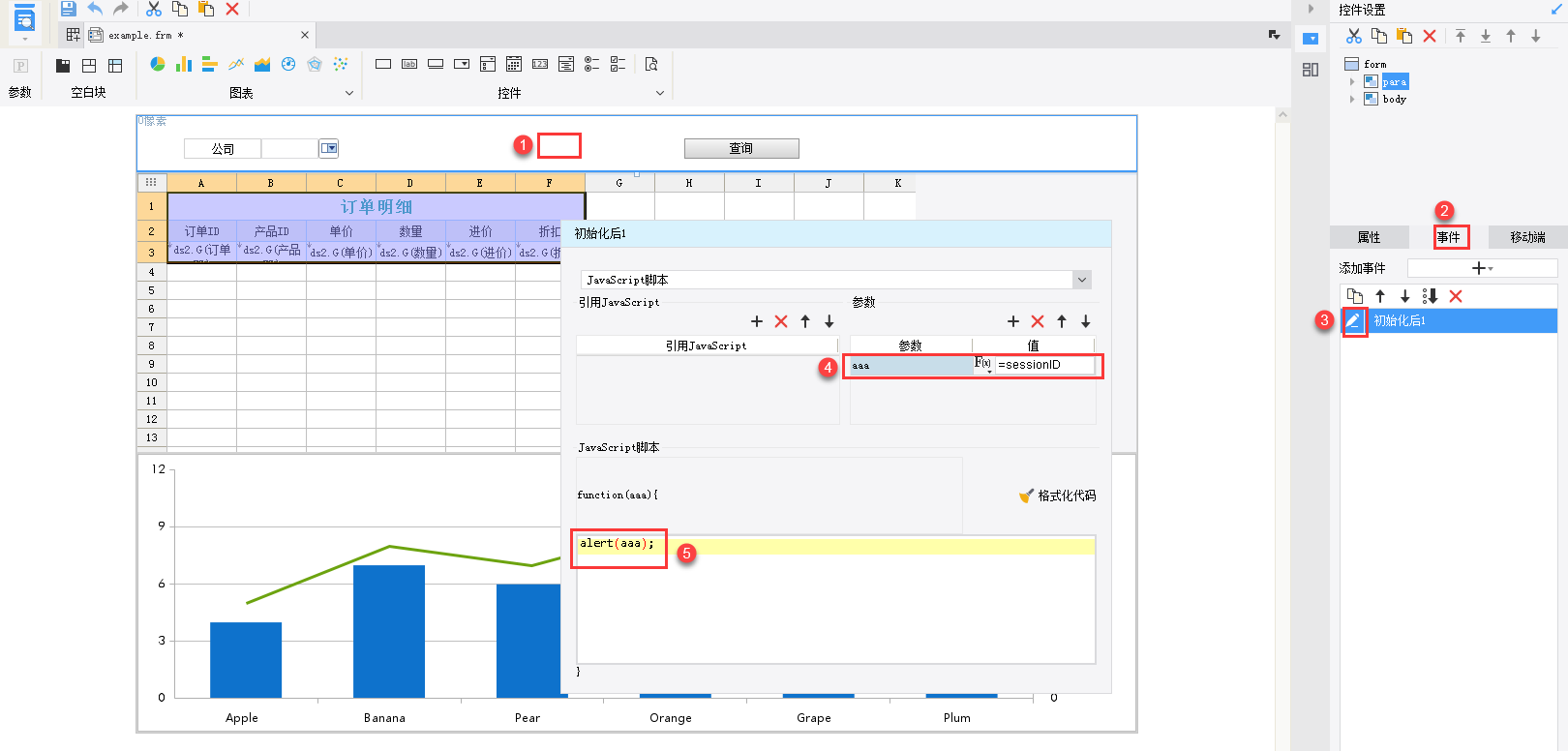This screenshot has height=751, width=1568.
Task: Click the 添加事件 plus button
Action: [x=1480, y=268]
